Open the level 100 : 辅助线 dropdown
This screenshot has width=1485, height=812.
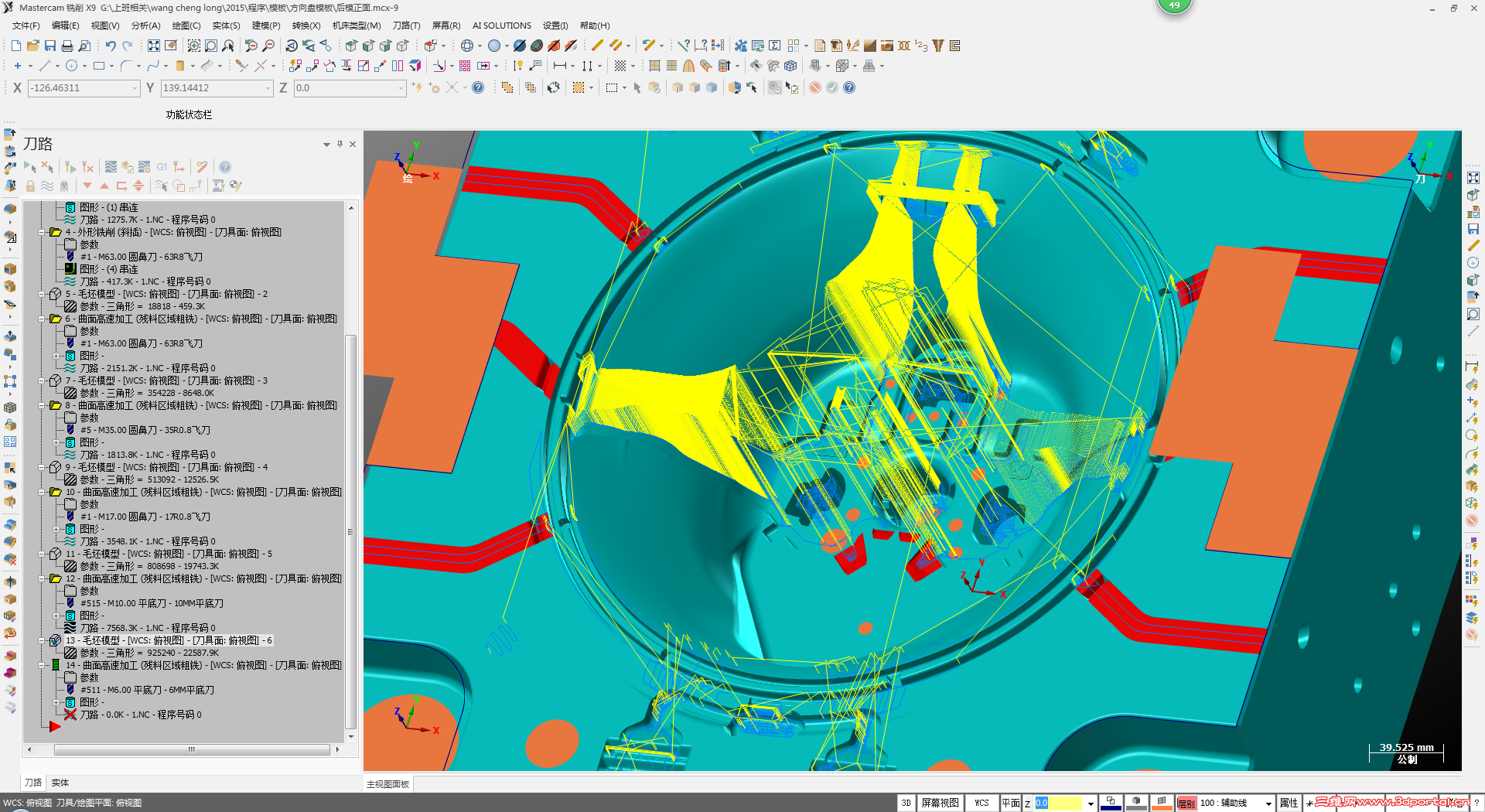tap(1268, 803)
